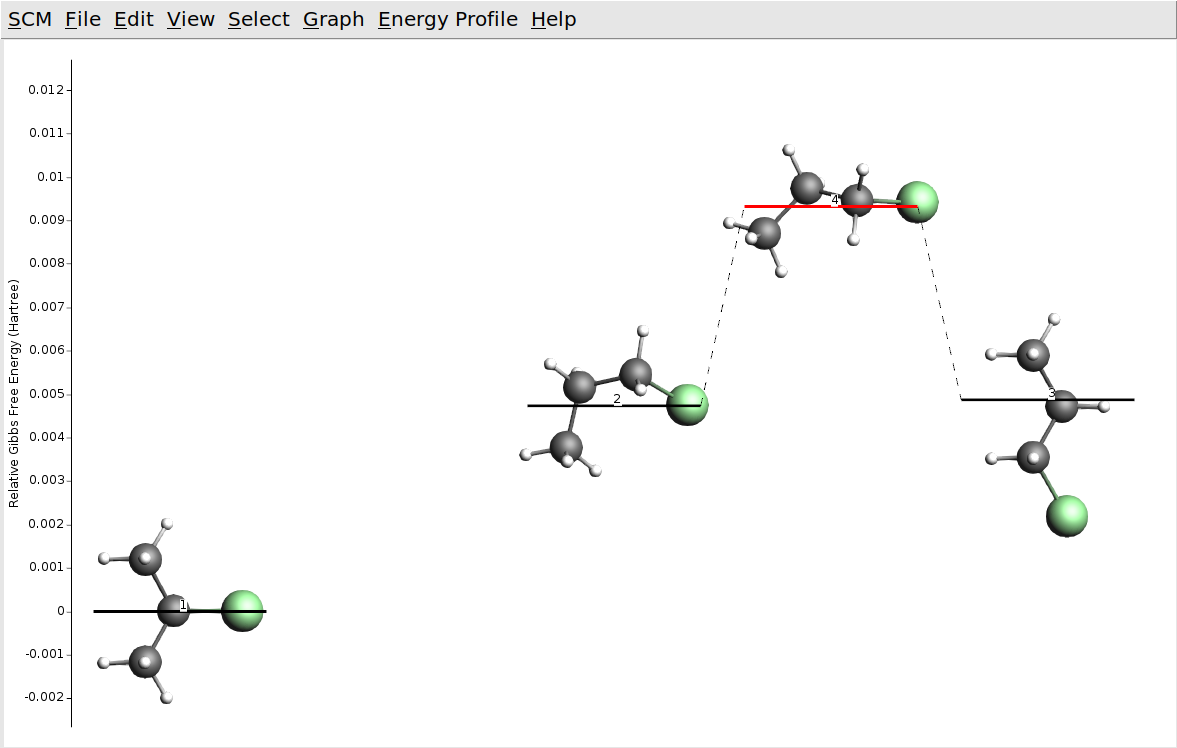
Task: Open the Energy Profile menu
Action: 447,20
